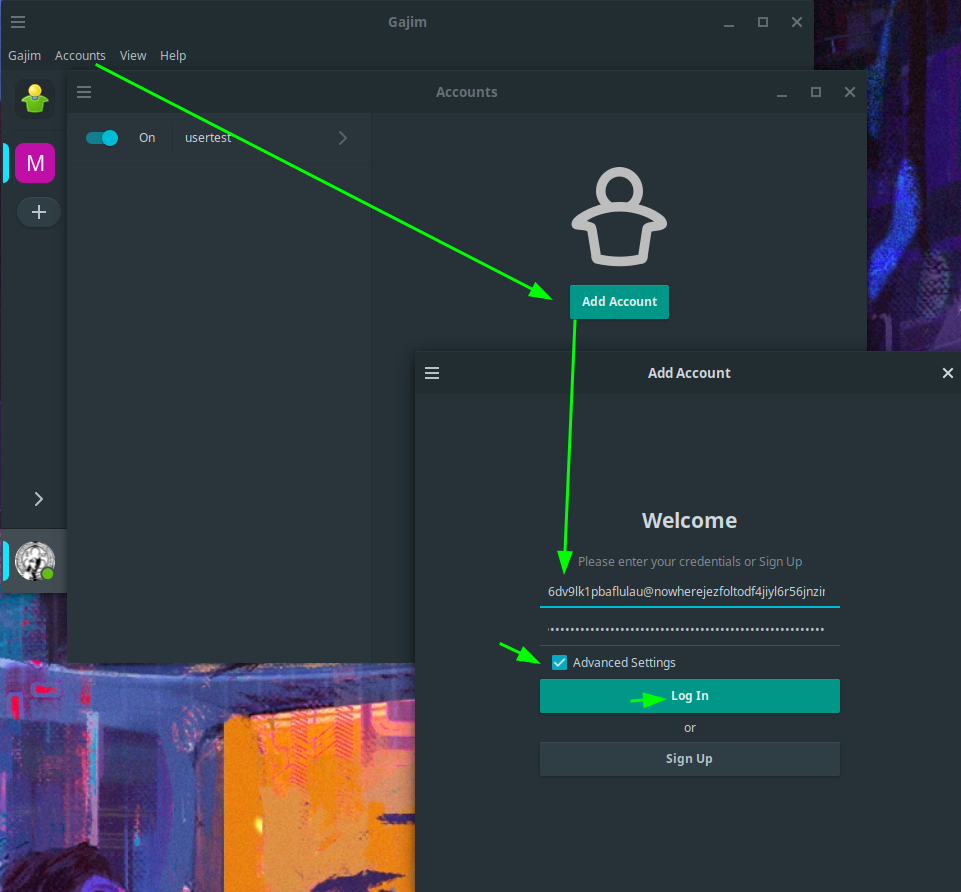Maximize the Accounts window
The height and width of the screenshot is (892, 961).
(816, 92)
